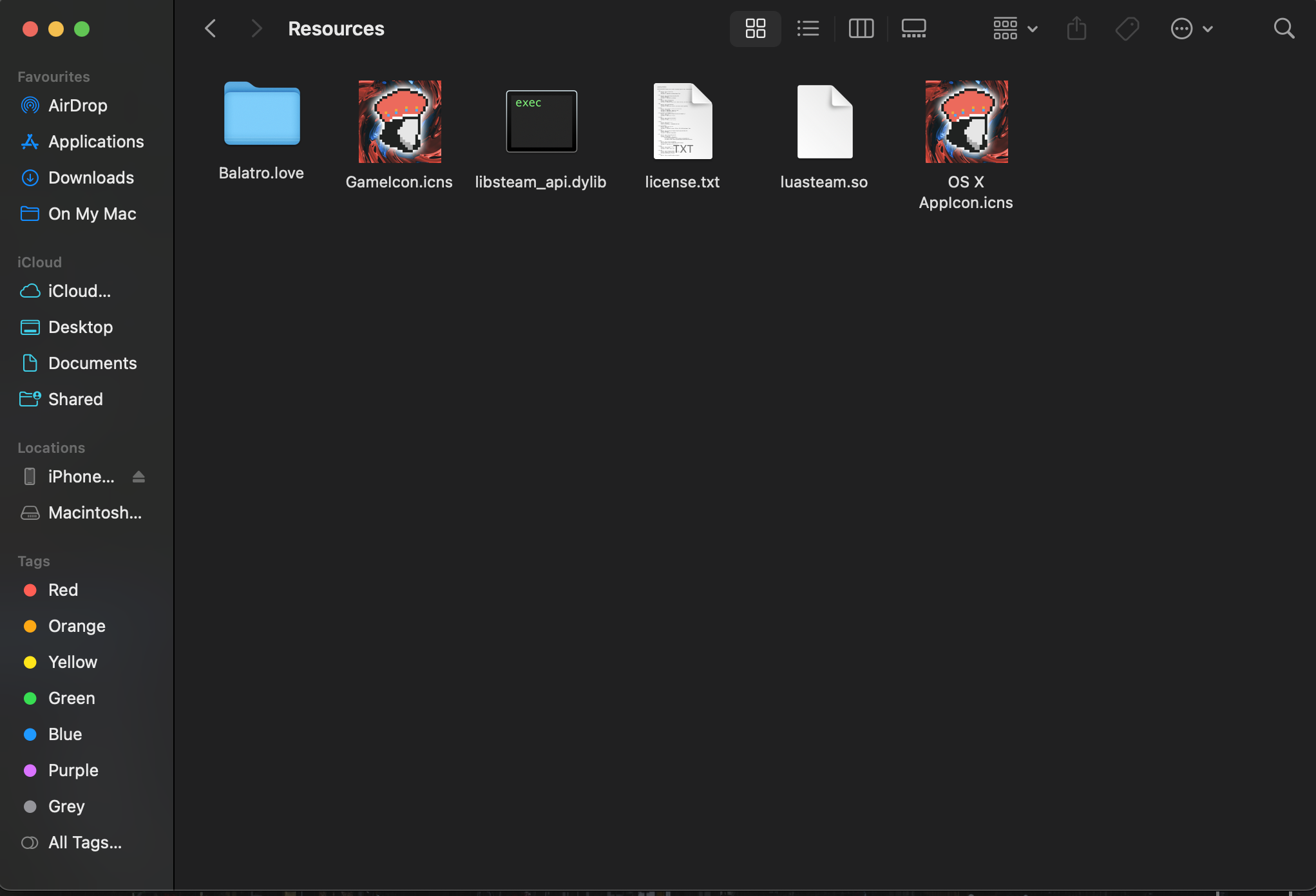Screen dimensions: 1316x896
Task: Click the All Tags… link
Action: click(84, 843)
